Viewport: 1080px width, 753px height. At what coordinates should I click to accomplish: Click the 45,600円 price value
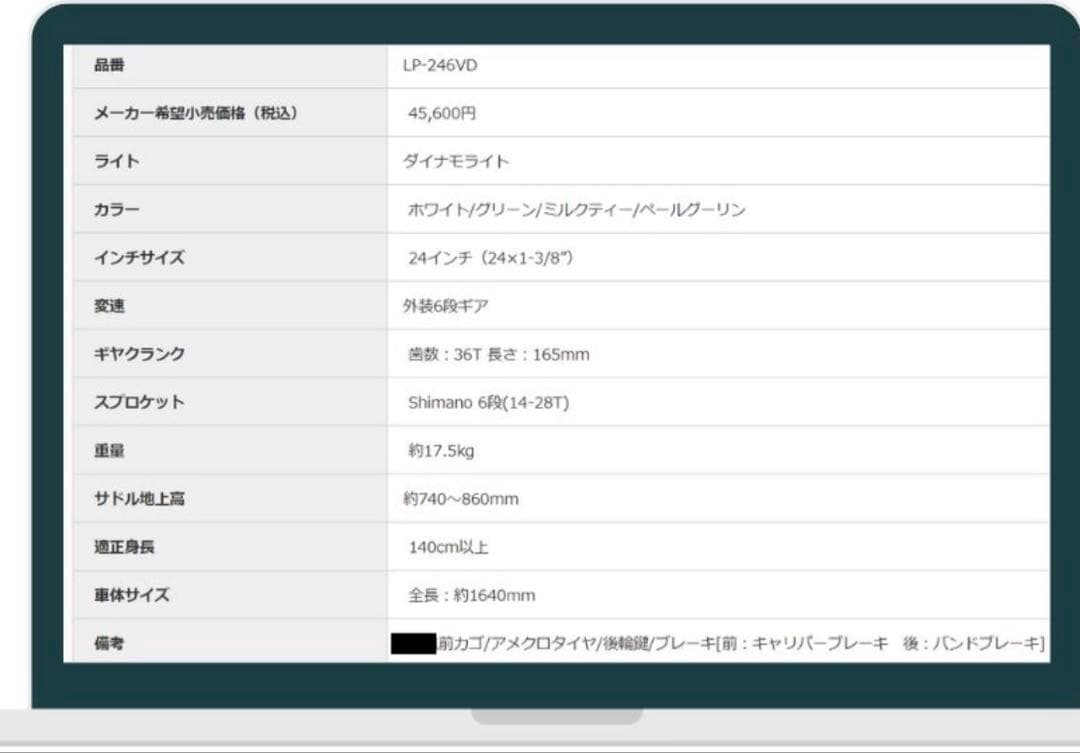[x=441, y=114]
